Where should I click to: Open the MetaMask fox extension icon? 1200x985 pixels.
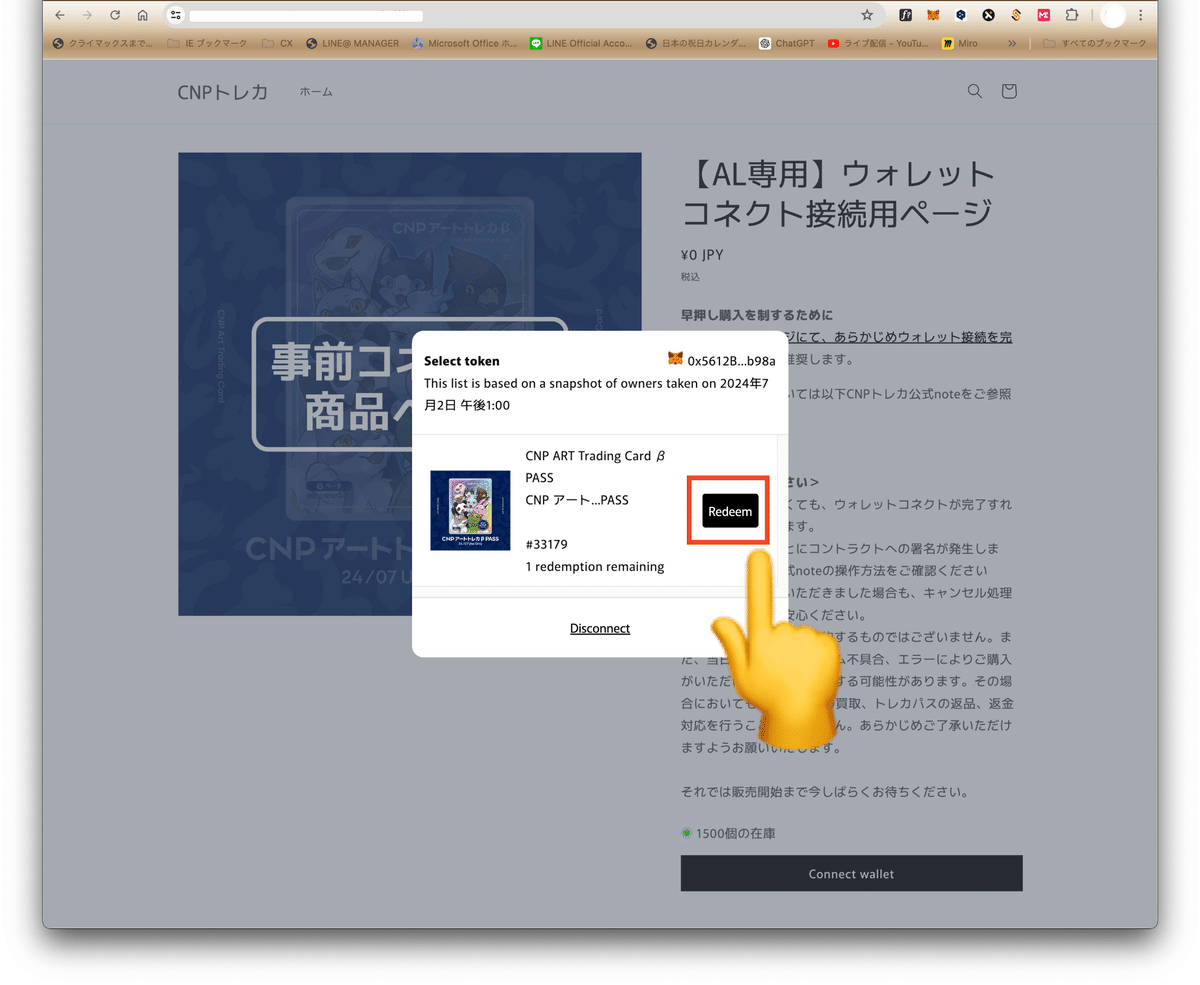coord(933,15)
